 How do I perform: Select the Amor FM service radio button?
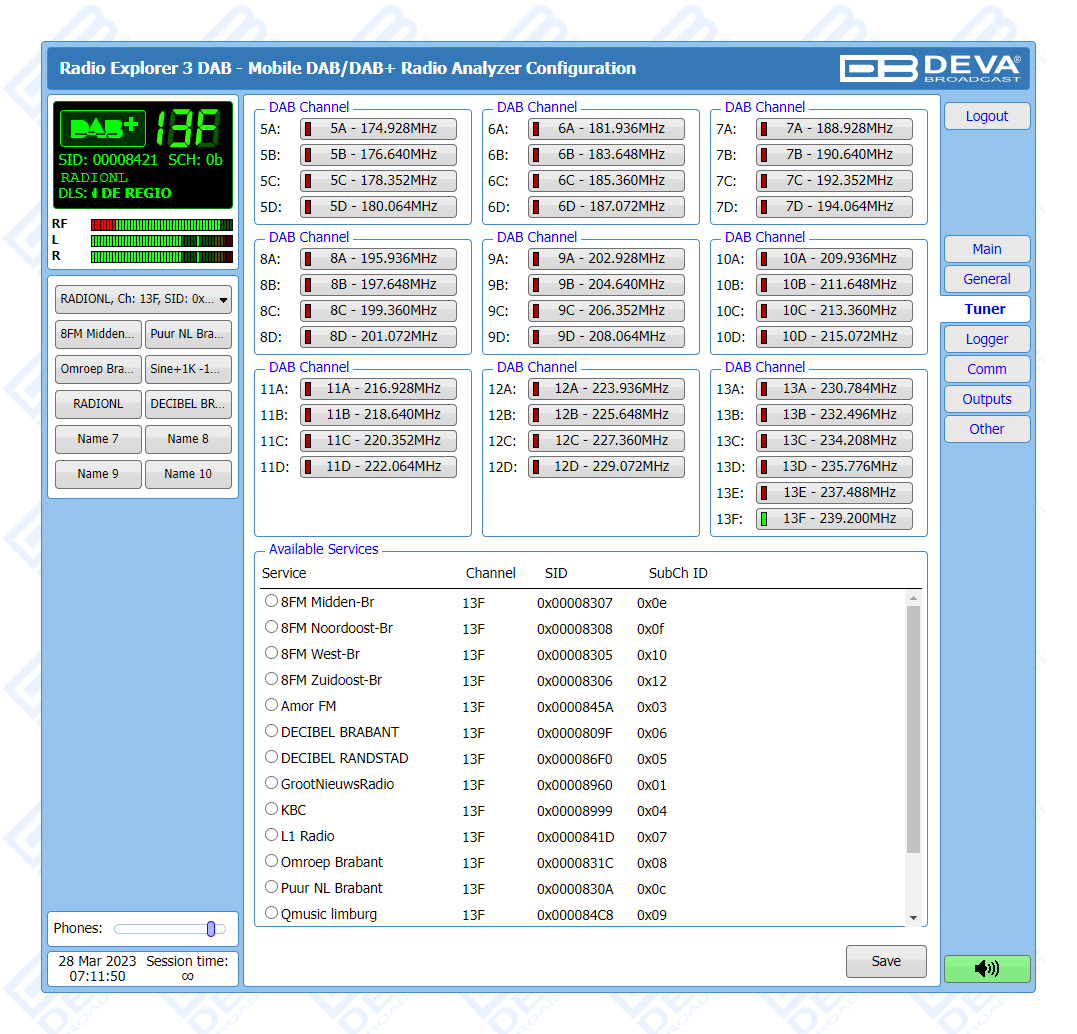(x=271, y=705)
